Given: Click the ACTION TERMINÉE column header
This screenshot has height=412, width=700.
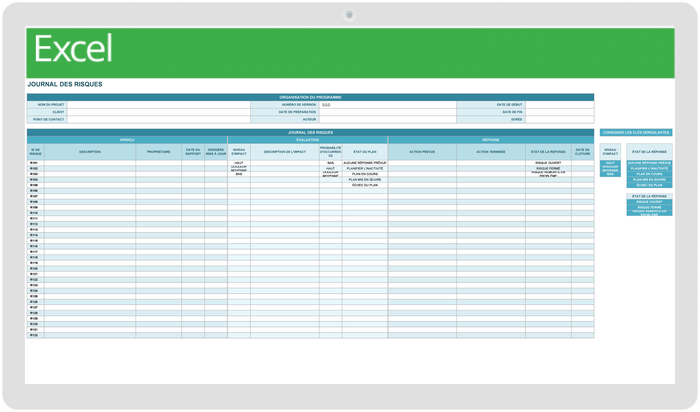Looking at the screenshot, I should [491, 152].
